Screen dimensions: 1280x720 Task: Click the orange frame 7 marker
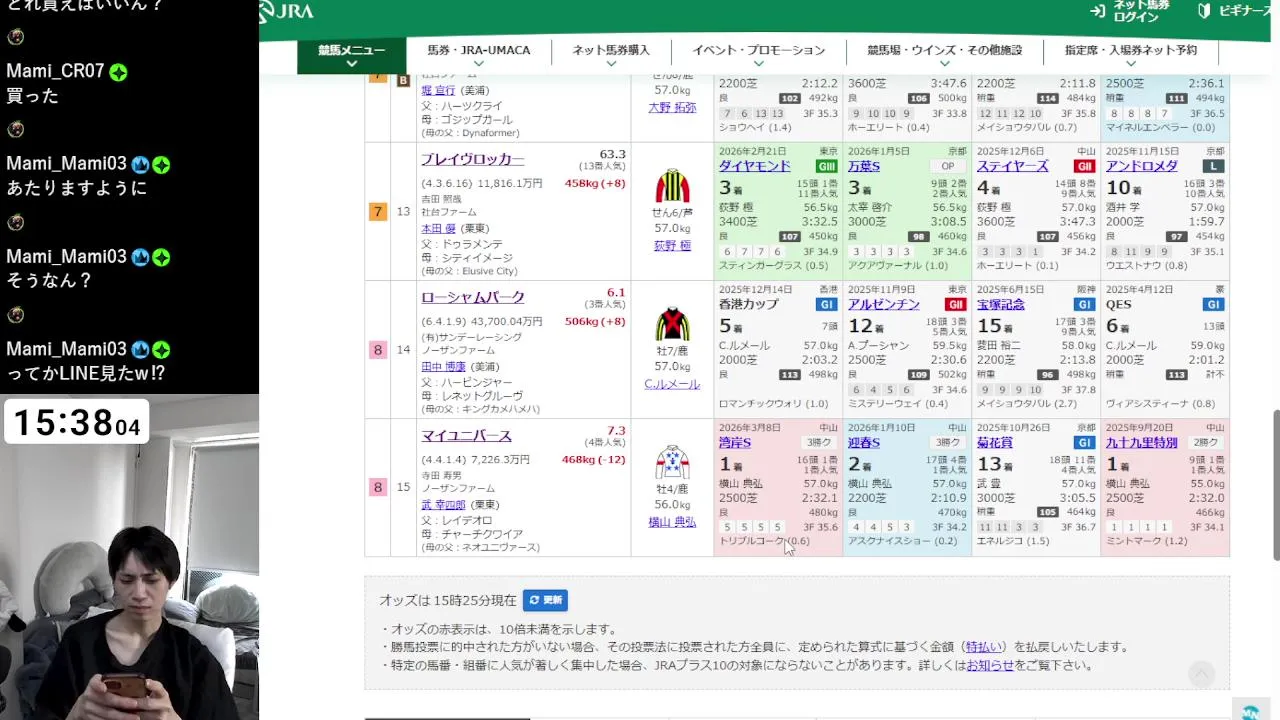[377, 211]
